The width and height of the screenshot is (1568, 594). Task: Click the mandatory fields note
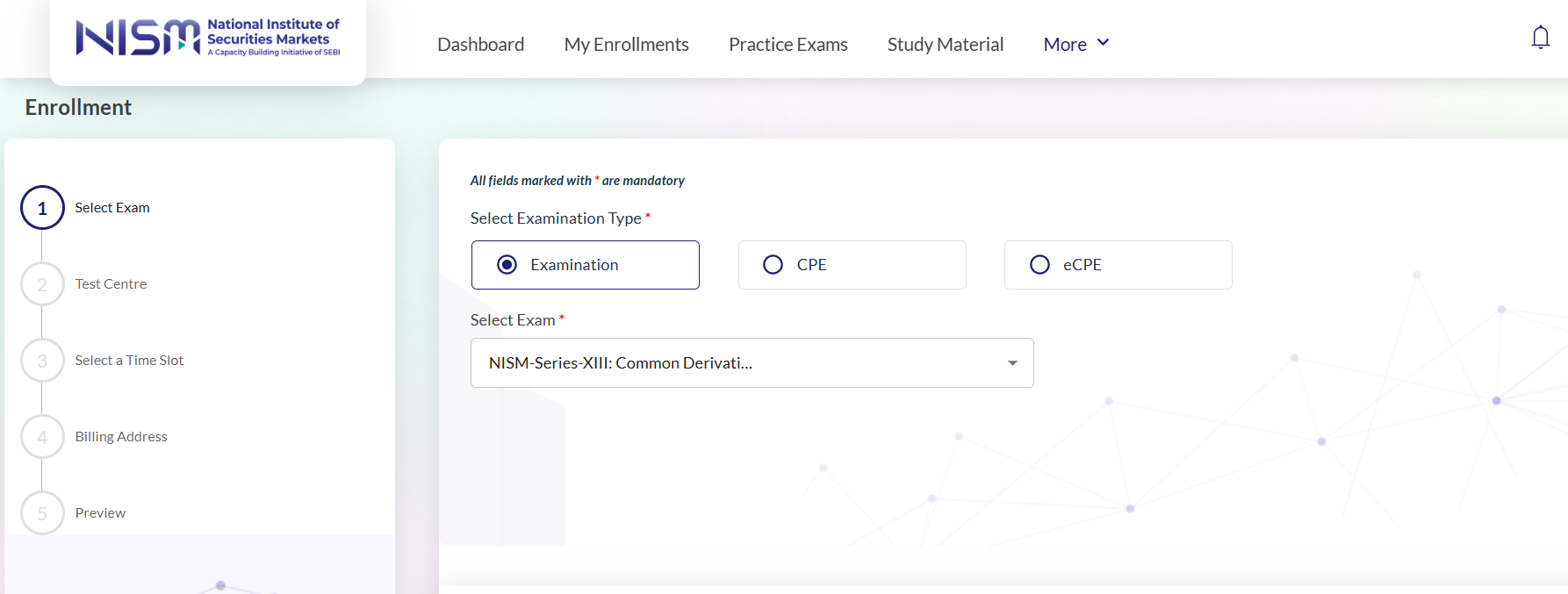pos(577,181)
